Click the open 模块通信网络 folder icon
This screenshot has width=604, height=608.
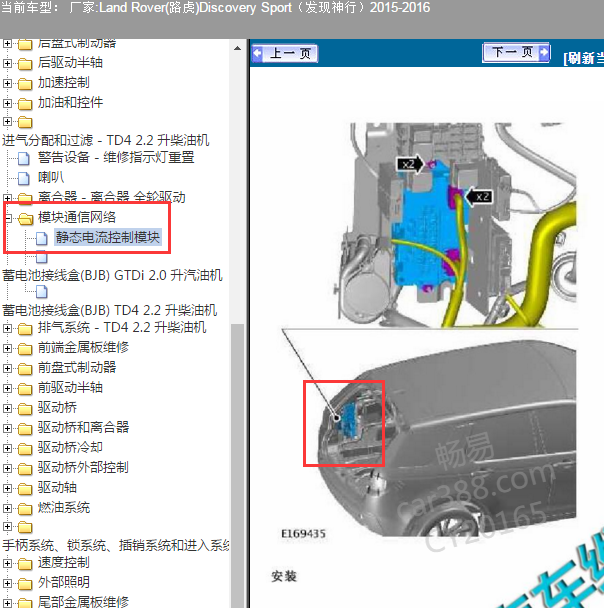[26, 219]
